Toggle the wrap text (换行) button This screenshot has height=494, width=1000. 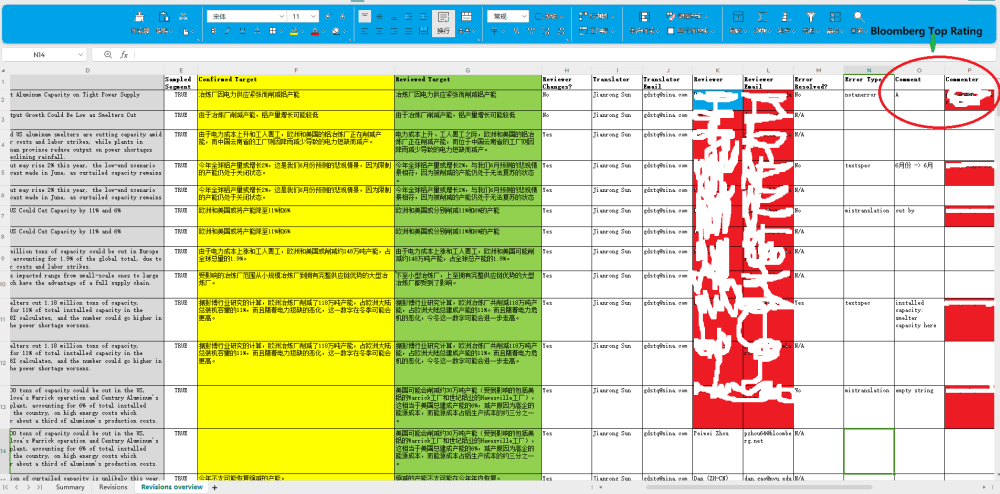point(443,23)
